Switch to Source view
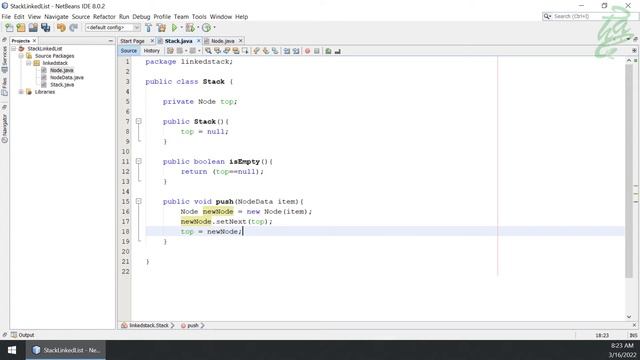The image size is (640, 360). 129,51
